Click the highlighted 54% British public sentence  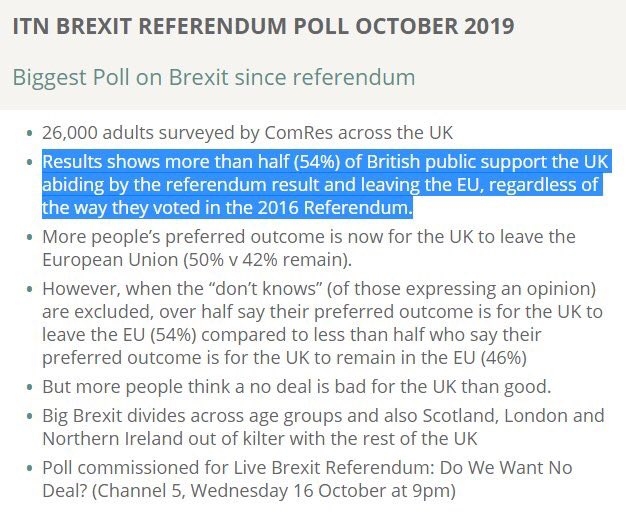click(327, 184)
